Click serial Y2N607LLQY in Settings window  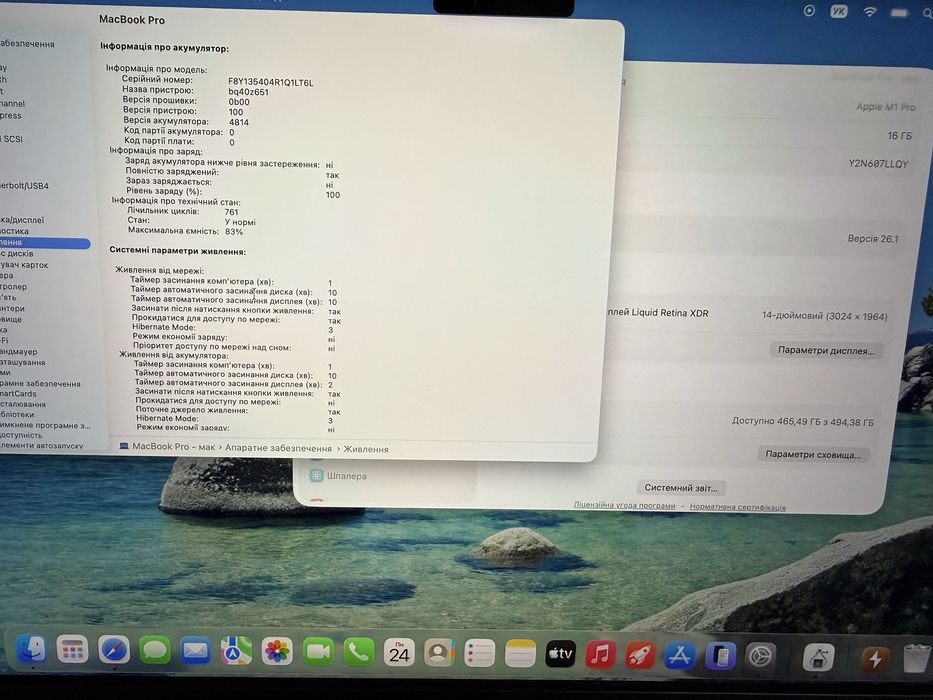click(x=878, y=163)
